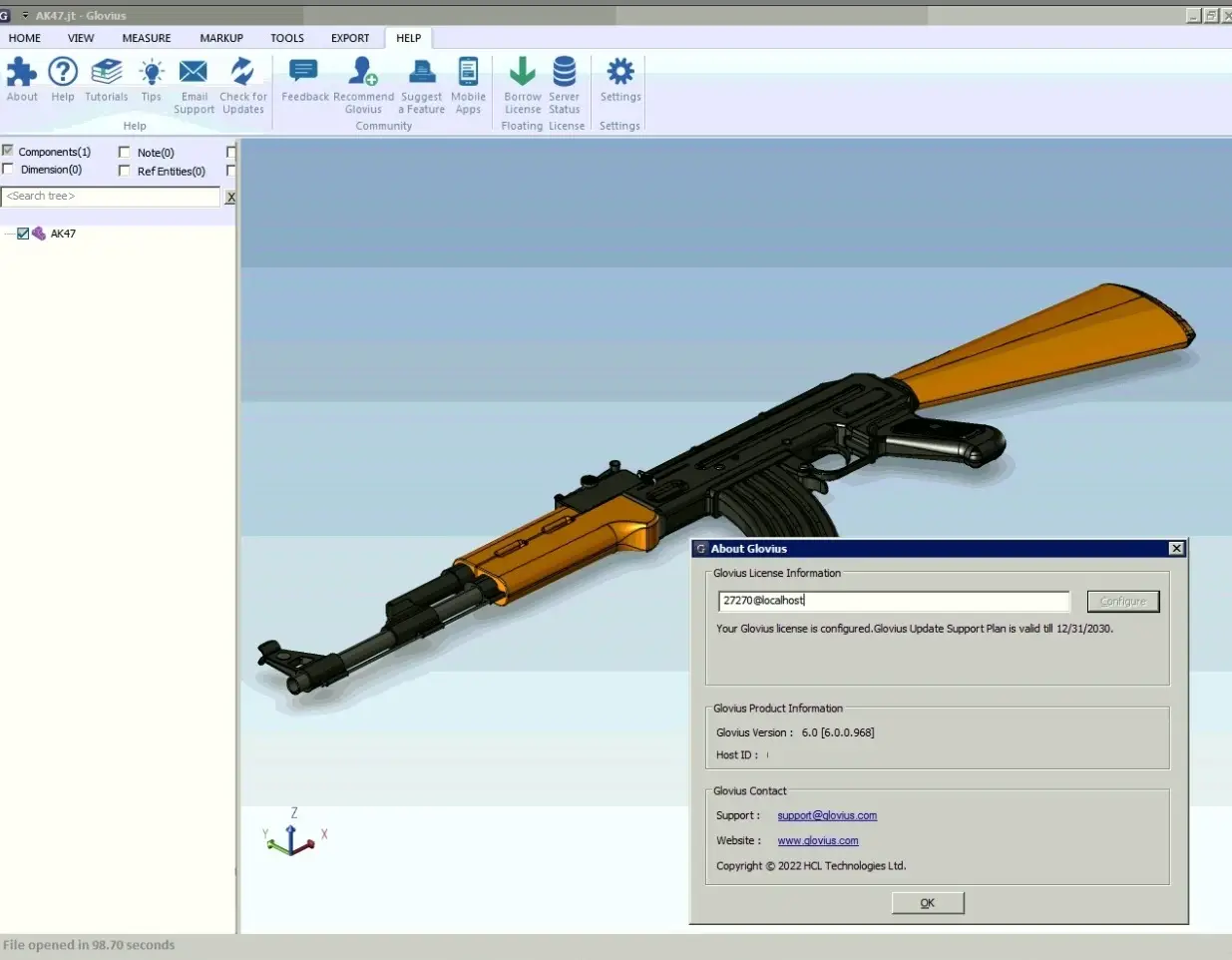Image resolution: width=1232 pixels, height=960 pixels.
Task: Open Settings gear in ribbon
Action: 620,73
